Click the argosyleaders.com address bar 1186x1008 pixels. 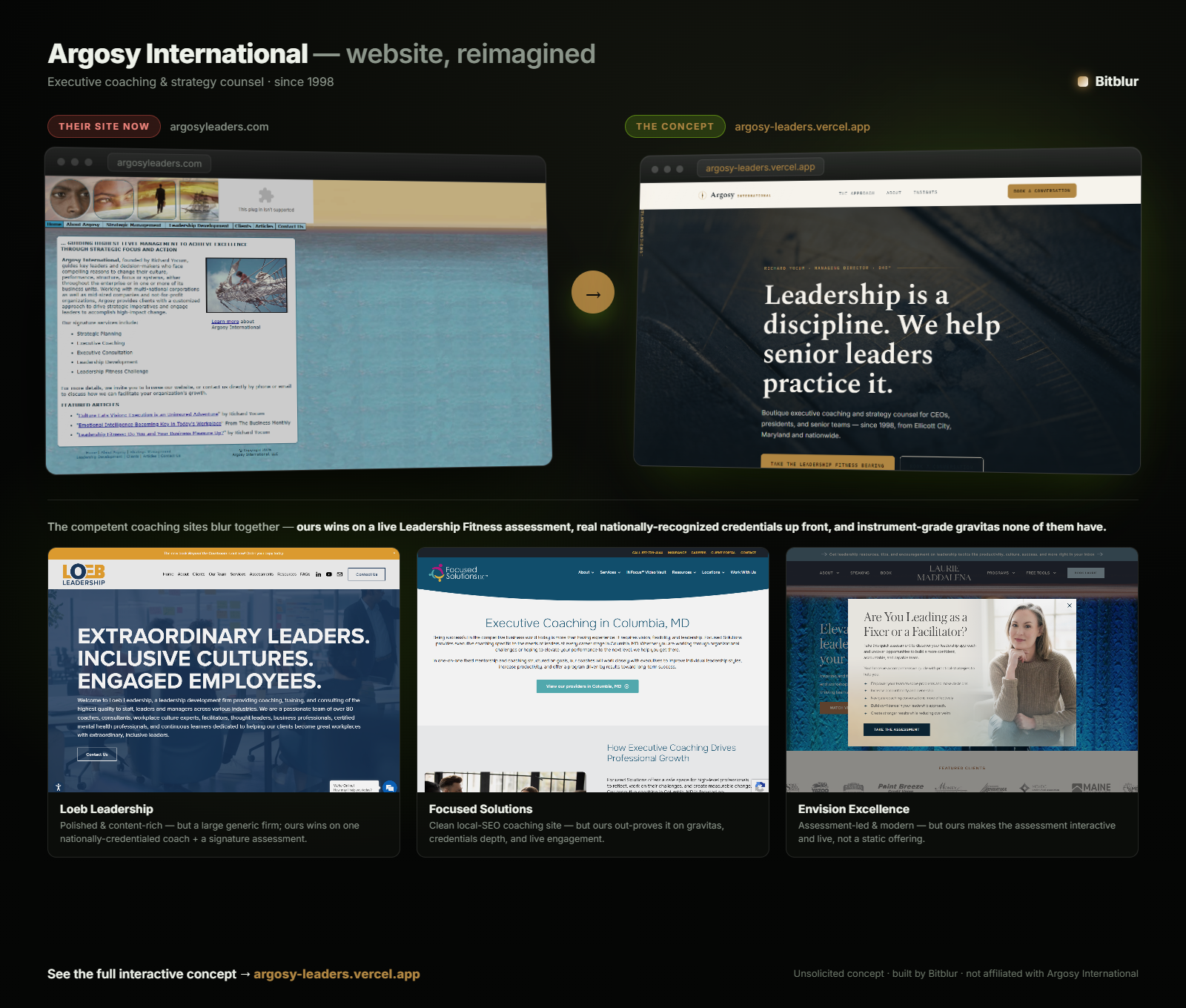point(159,163)
